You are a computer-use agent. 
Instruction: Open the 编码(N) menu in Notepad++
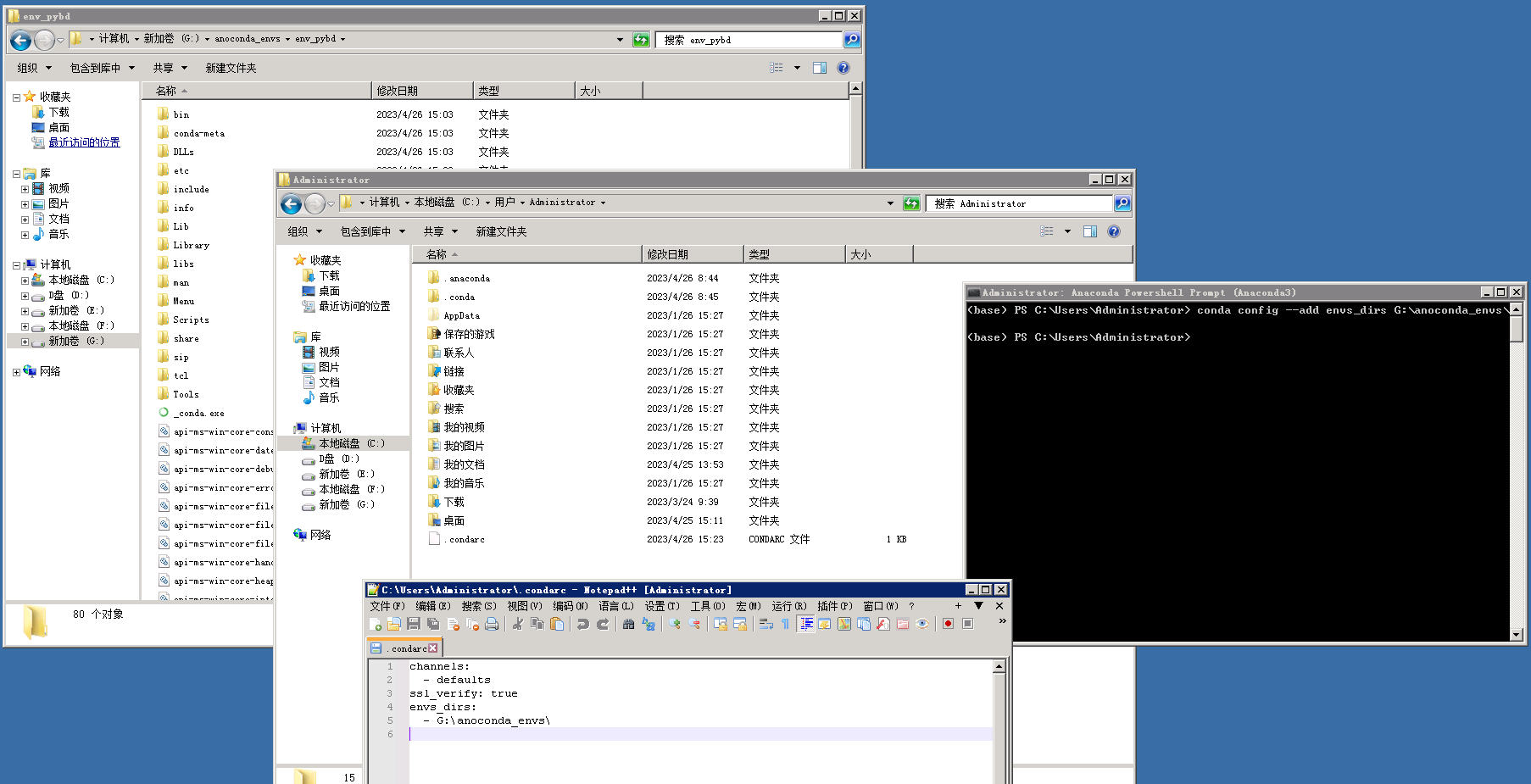[570, 606]
